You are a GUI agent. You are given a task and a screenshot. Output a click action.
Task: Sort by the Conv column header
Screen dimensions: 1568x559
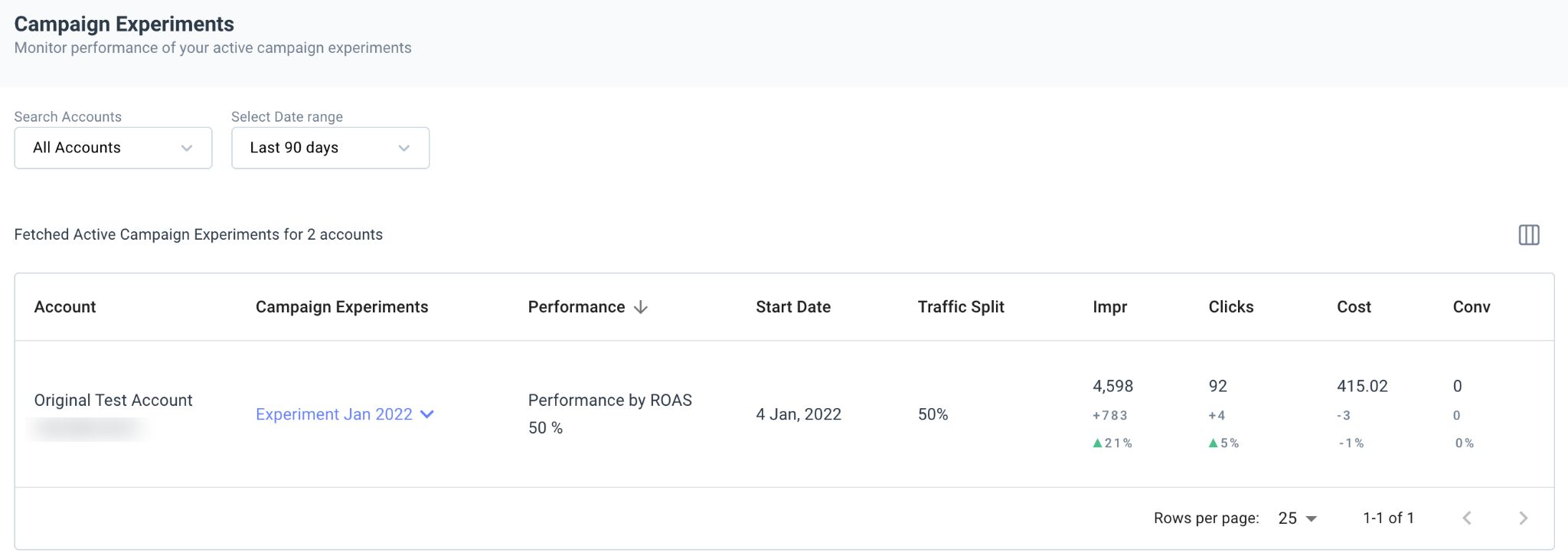1472,307
